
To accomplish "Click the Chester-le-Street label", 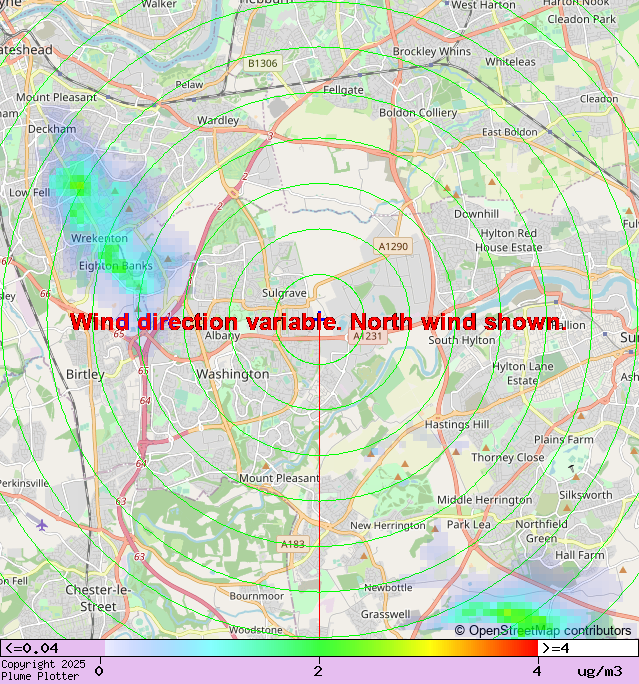I will (97, 598).
